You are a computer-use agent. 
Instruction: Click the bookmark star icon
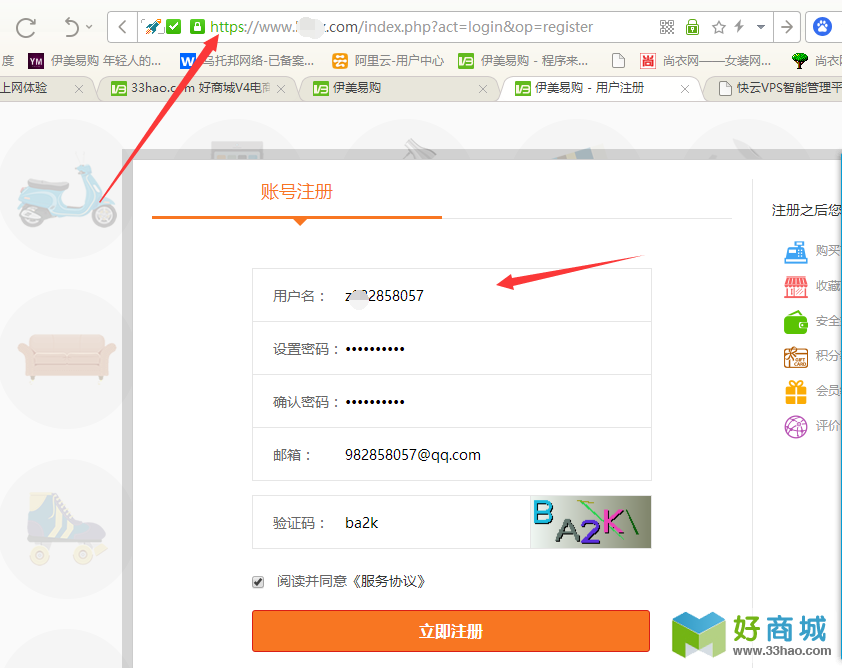coord(718,27)
